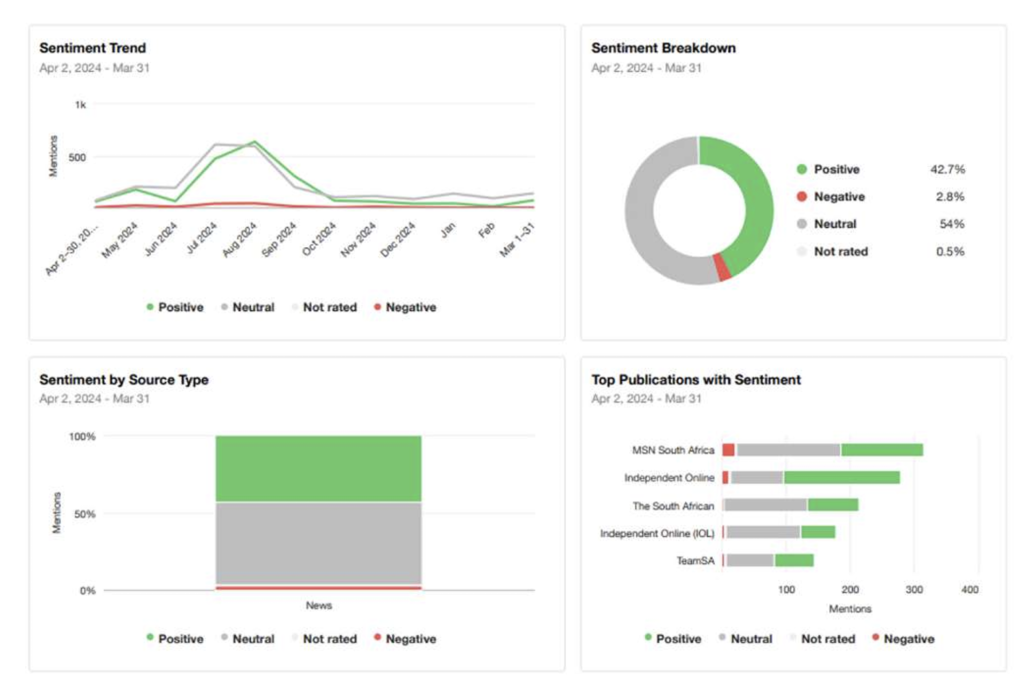1024x681 pixels.
Task: Toggle Positive legend in Sentiment Trend chart
Action: (x=174, y=308)
